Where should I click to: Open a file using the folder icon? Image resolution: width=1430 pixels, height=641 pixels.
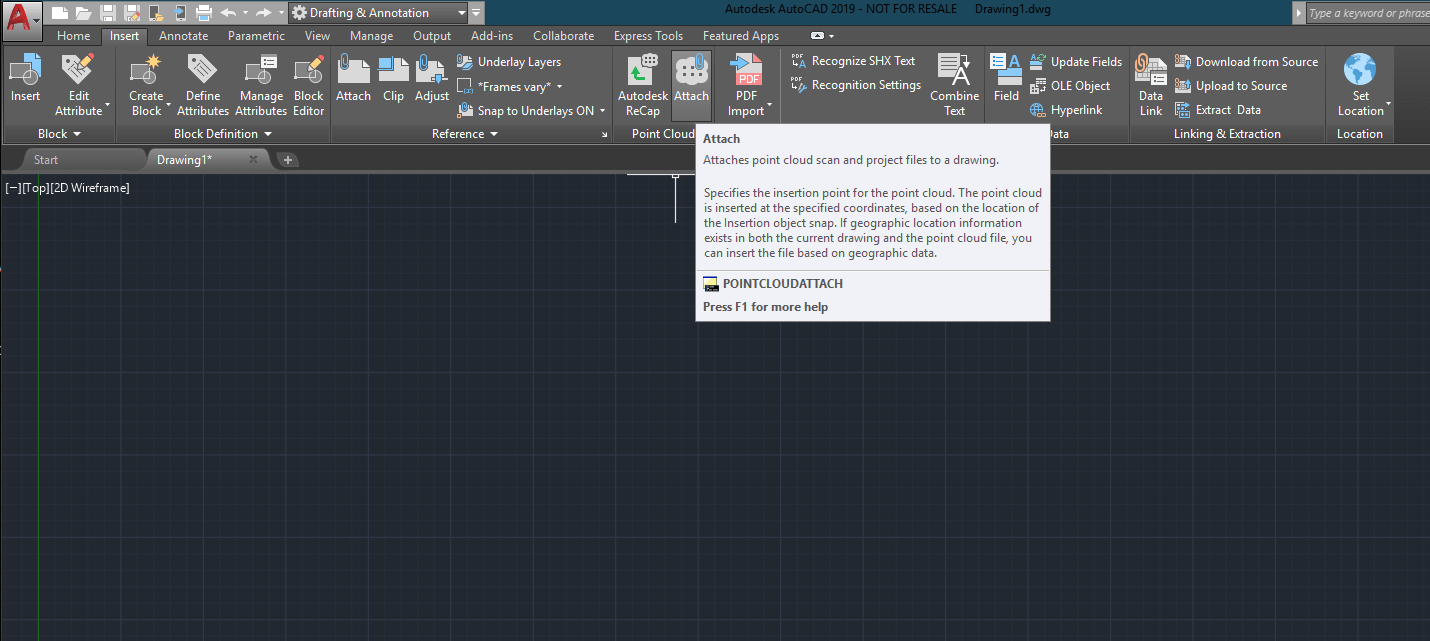click(83, 13)
